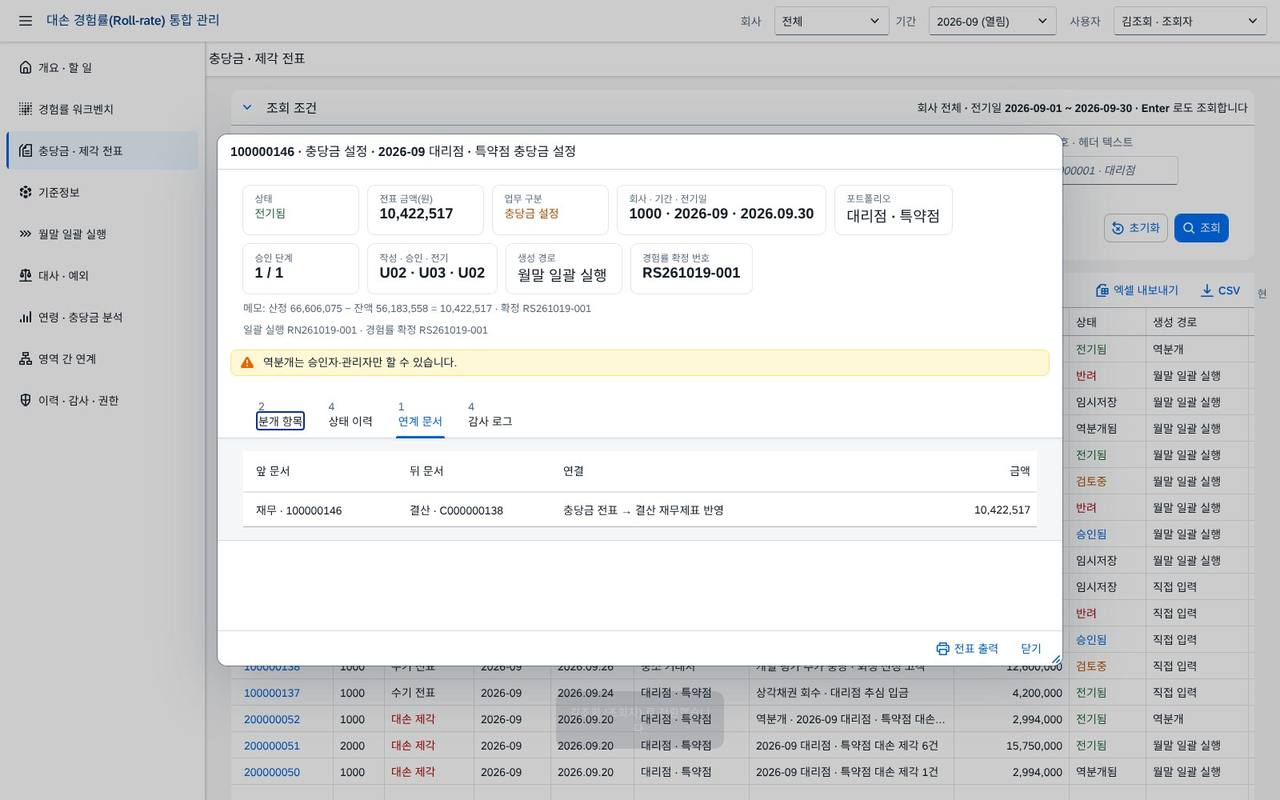
Task: Click the 경험률 확정 번호 RS261019-001 card
Action: coord(691,269)
